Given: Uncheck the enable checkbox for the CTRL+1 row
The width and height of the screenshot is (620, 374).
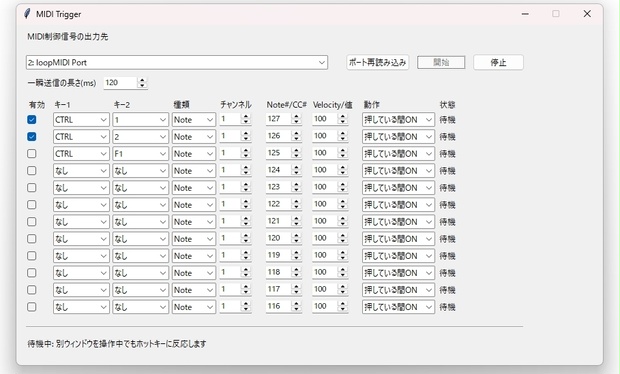Looking at the screenshot, I should click(x=32, y=119).
